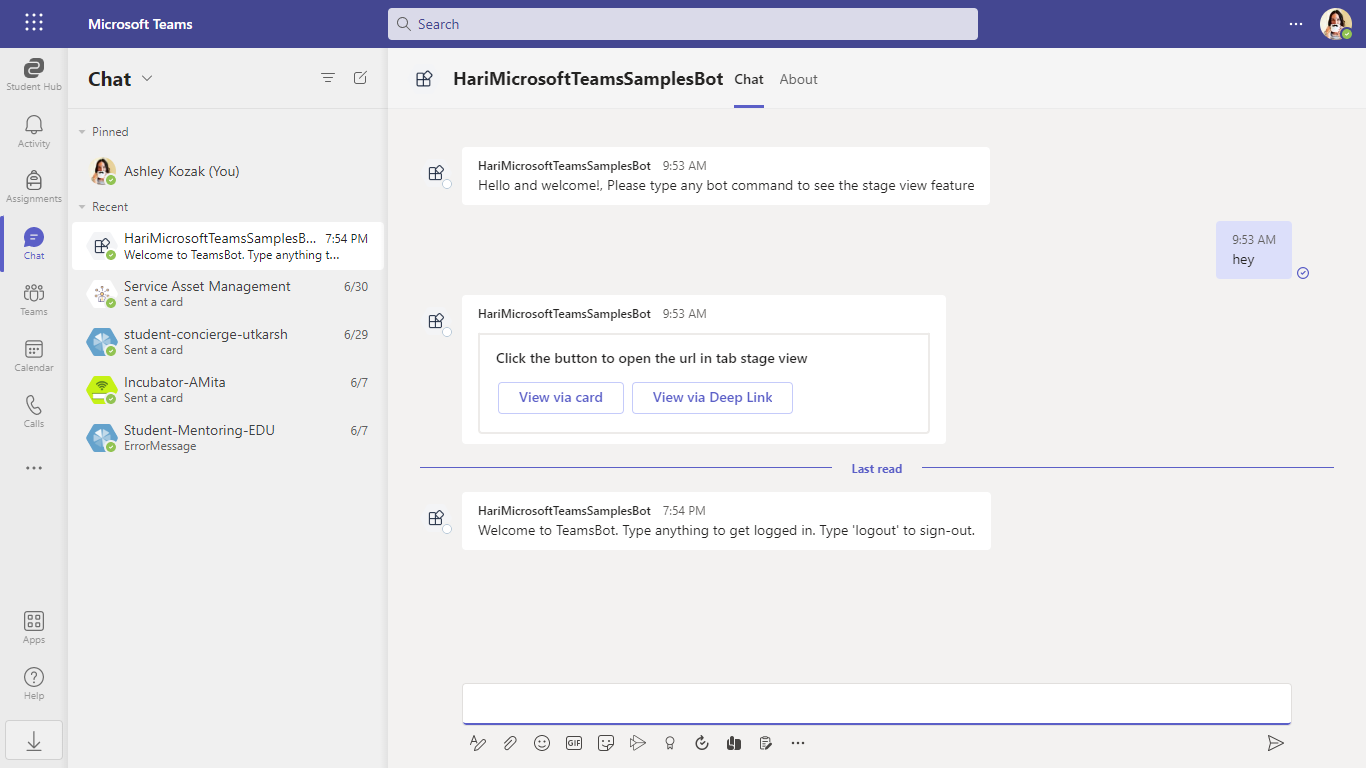
Task: Open the emoji picker
Action: point(542,743)
